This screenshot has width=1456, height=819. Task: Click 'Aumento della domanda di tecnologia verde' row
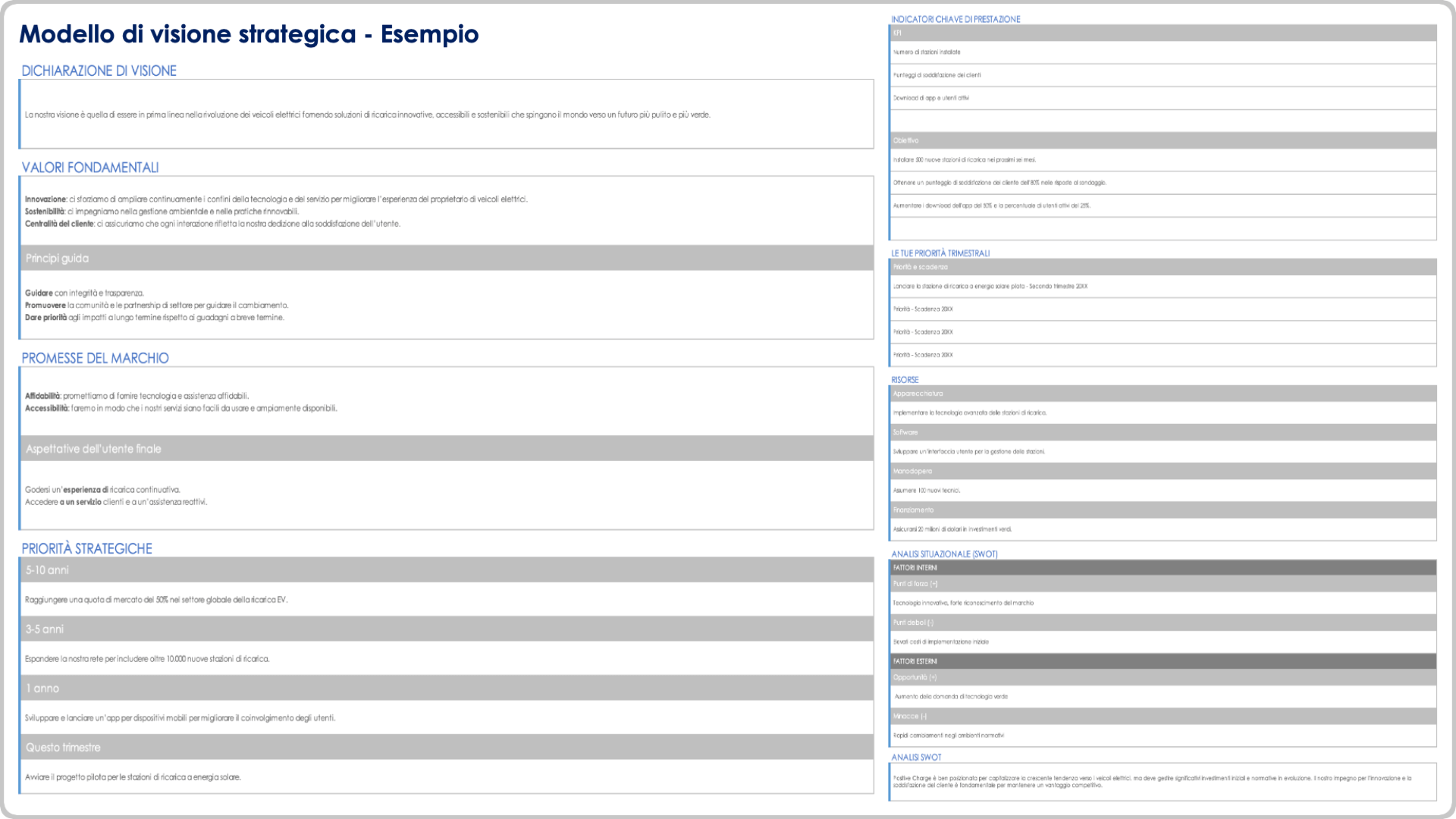pos(1163,697)
